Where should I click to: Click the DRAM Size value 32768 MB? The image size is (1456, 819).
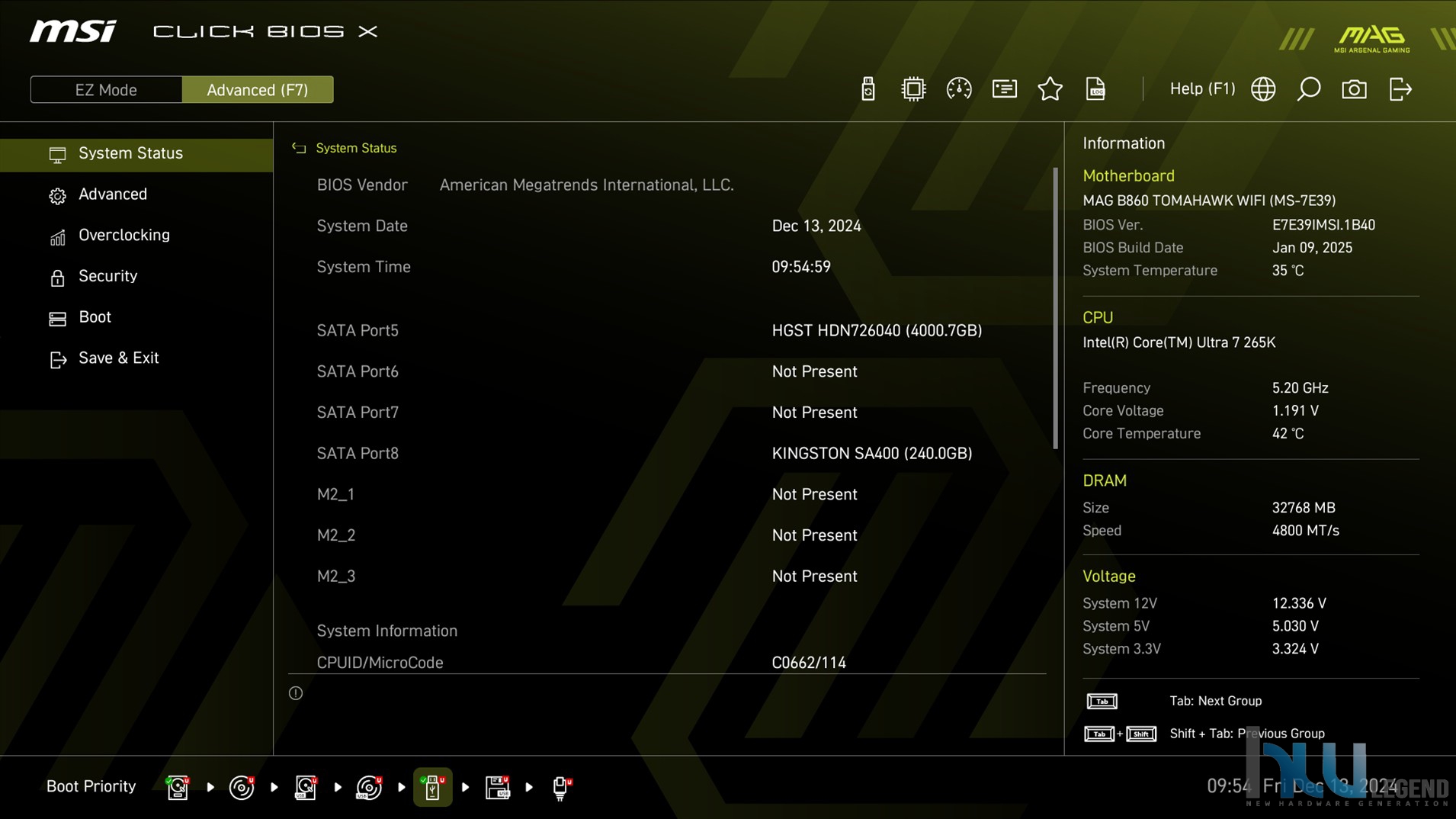tap(1304, 508)
